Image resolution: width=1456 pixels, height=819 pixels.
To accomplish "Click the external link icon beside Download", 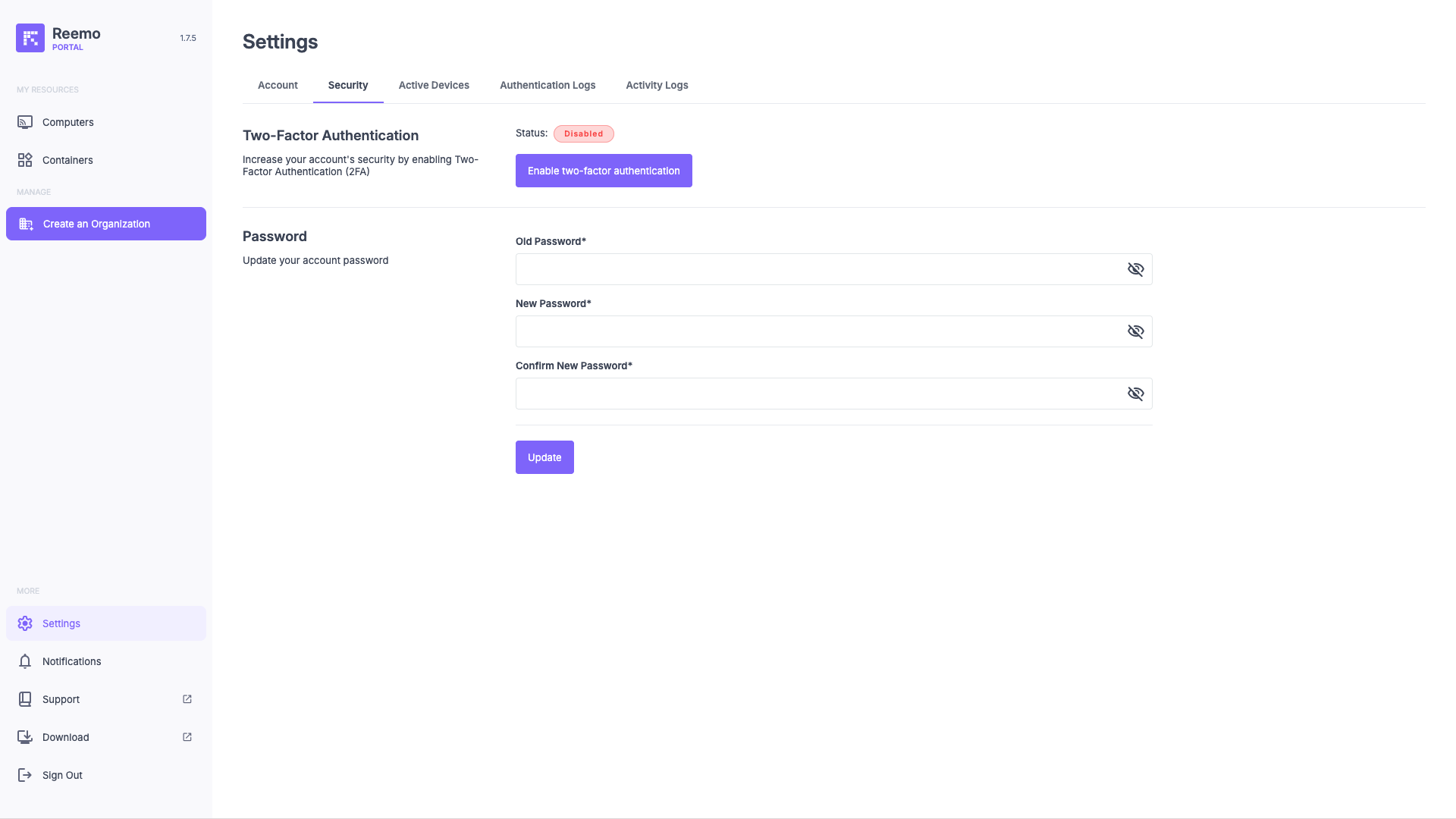I will [187, 737].
